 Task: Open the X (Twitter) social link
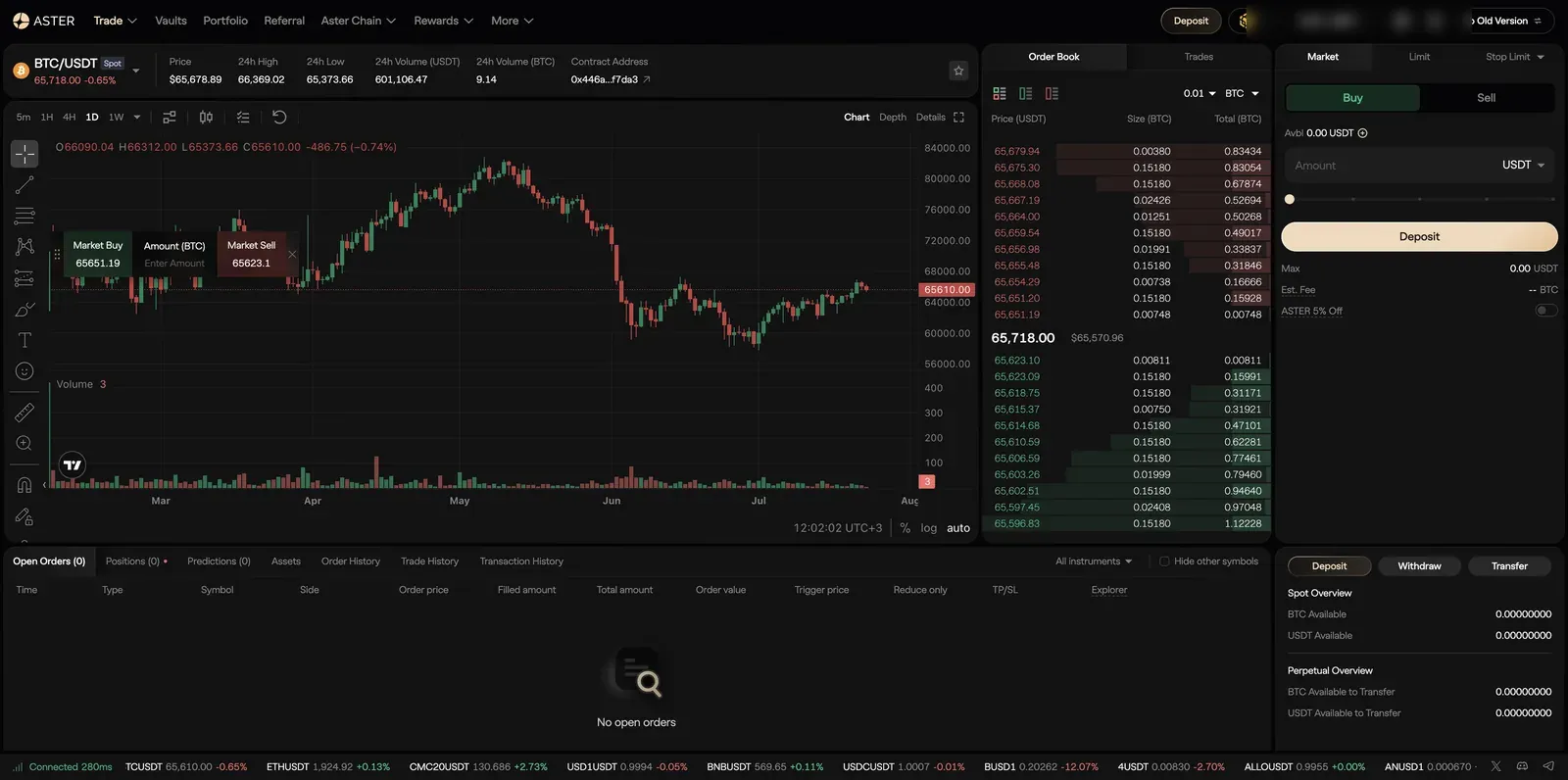tap(1495, 766)
